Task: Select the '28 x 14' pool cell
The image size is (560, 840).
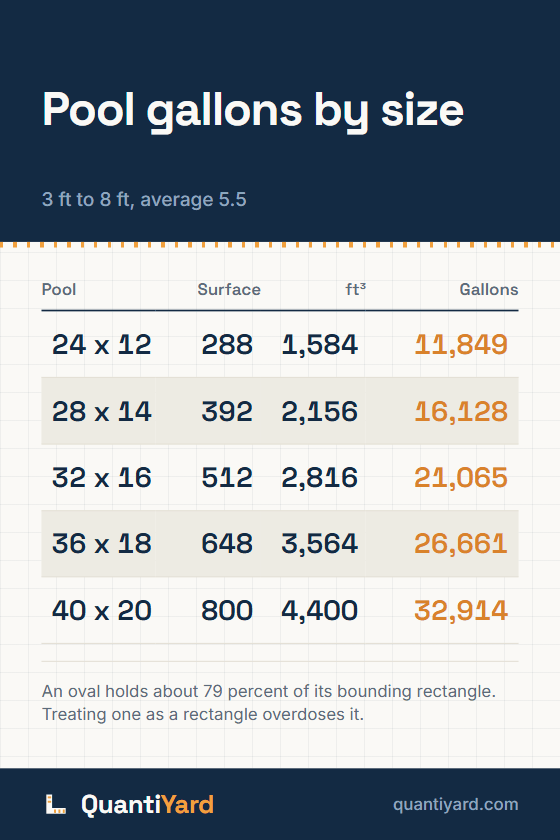Action: point(102,411)
